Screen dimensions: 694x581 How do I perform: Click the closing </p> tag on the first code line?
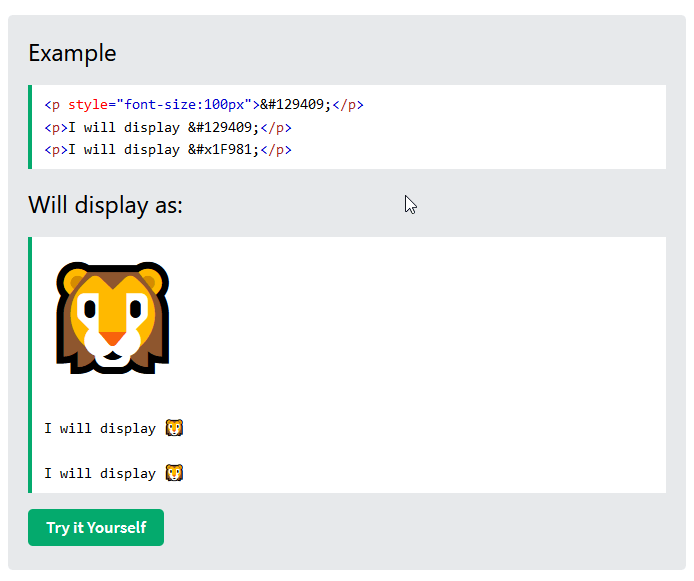point(348,105)
